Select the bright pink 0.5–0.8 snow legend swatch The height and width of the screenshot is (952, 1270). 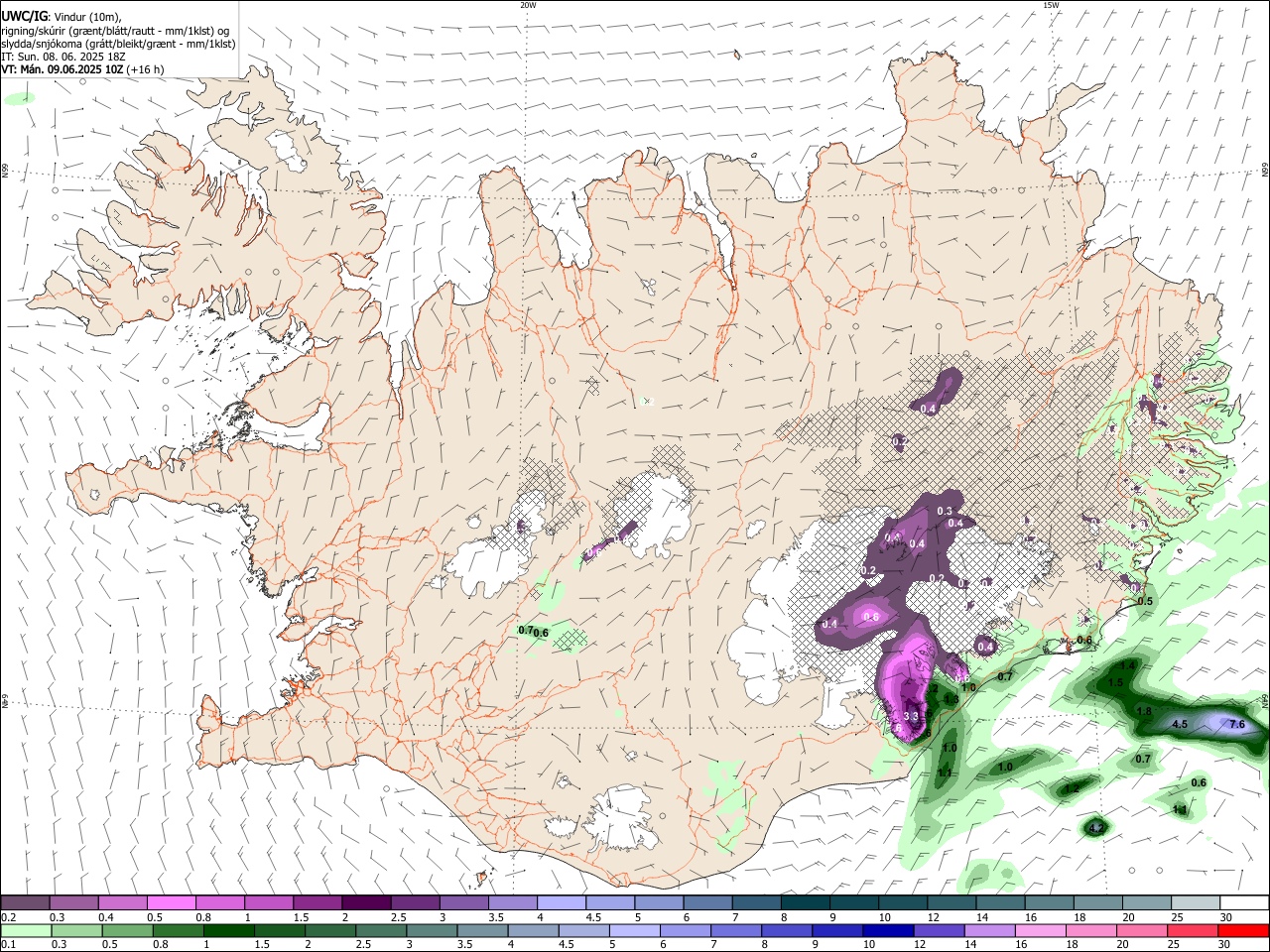171,902
